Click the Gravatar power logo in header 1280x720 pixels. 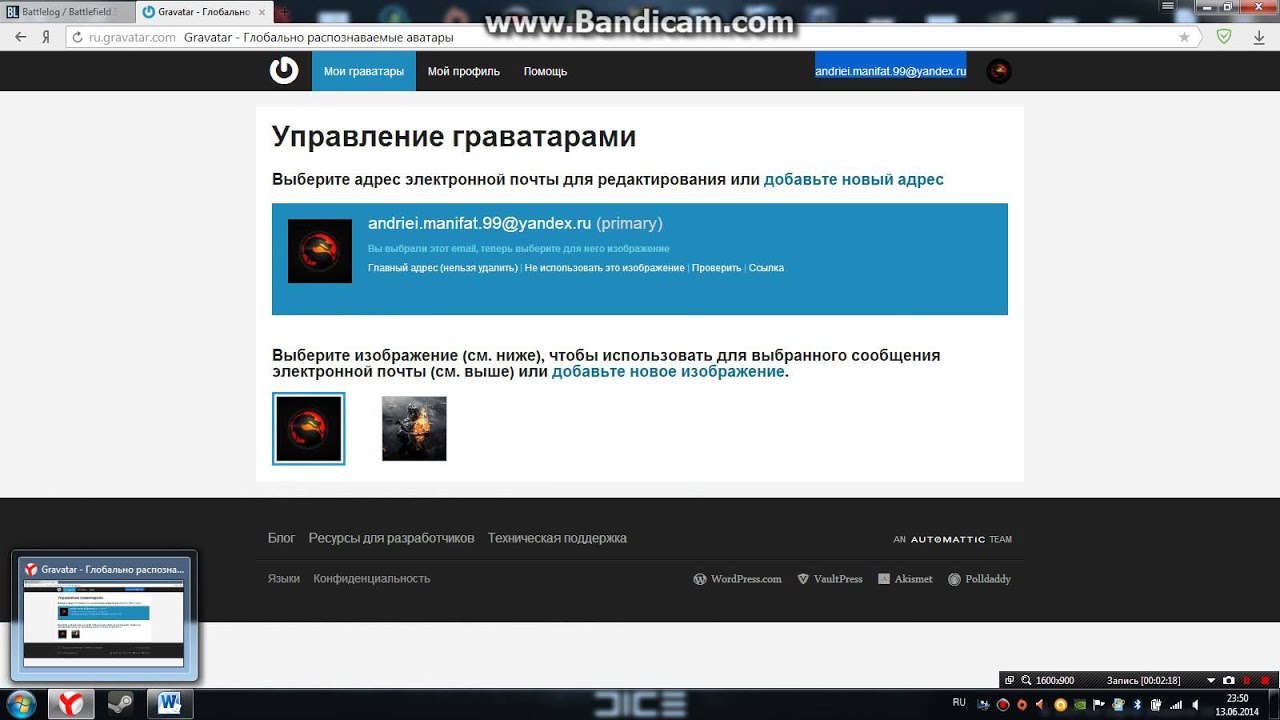284,71
